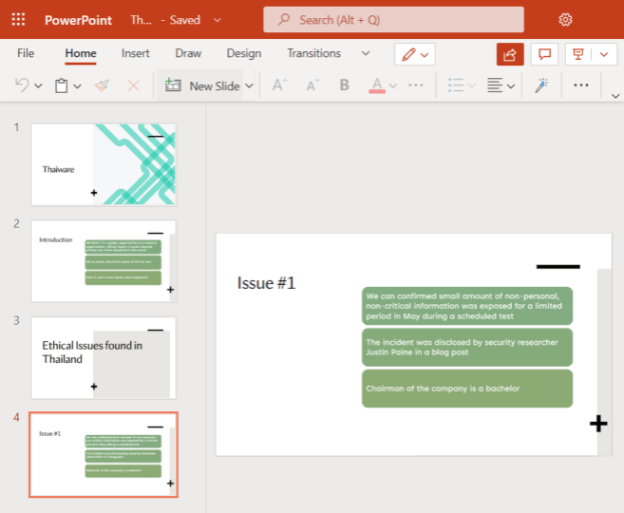Screen dimensions: 624x513
Task: Click the Share button icon
Action: point(510,54)
